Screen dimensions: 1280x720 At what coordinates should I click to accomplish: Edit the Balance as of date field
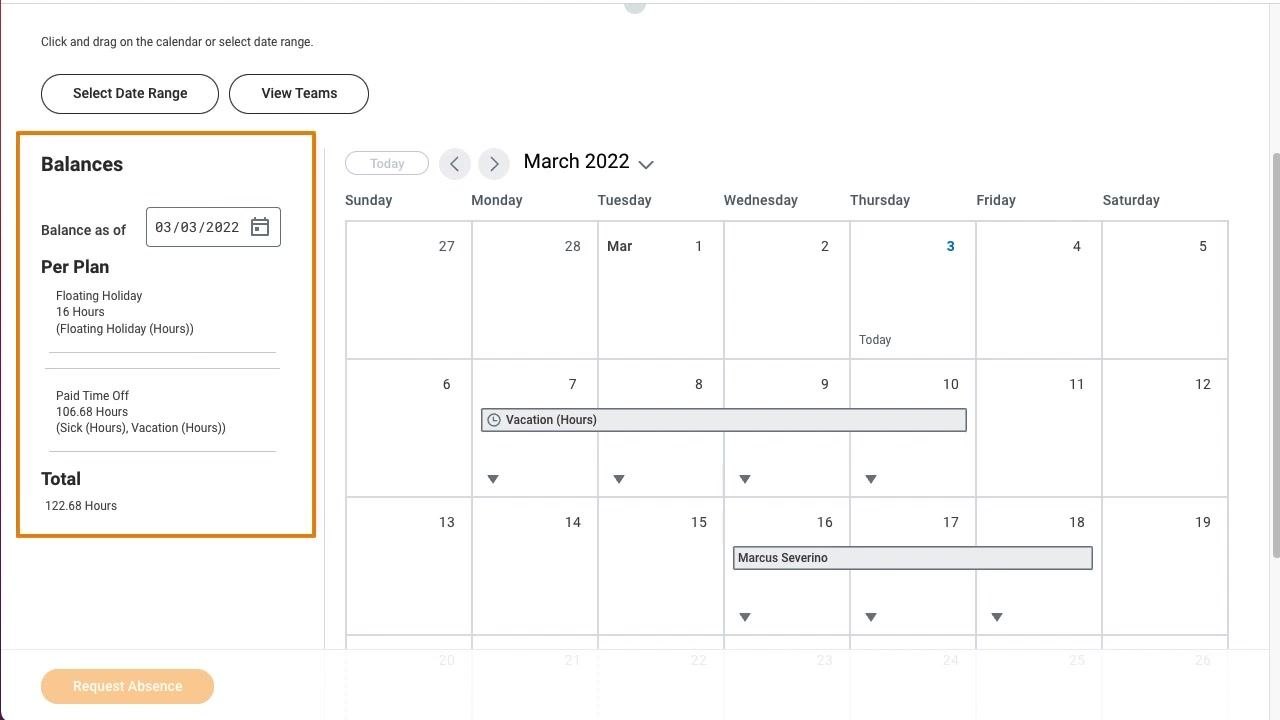pos(213,227)
